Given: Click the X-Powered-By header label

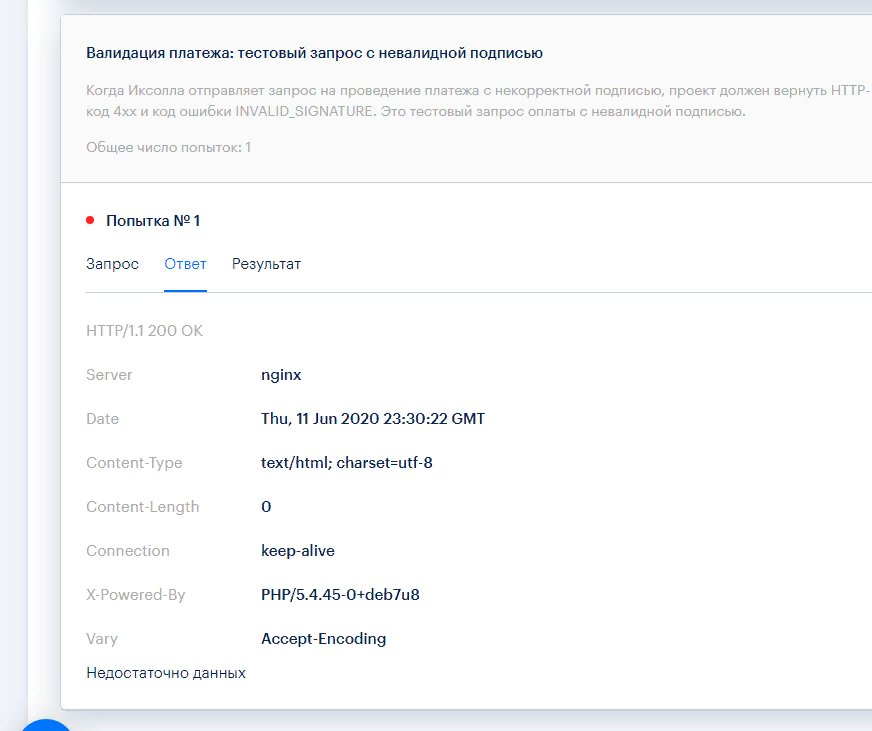Looking at the screenshot, I should click(x=136, y=595).
